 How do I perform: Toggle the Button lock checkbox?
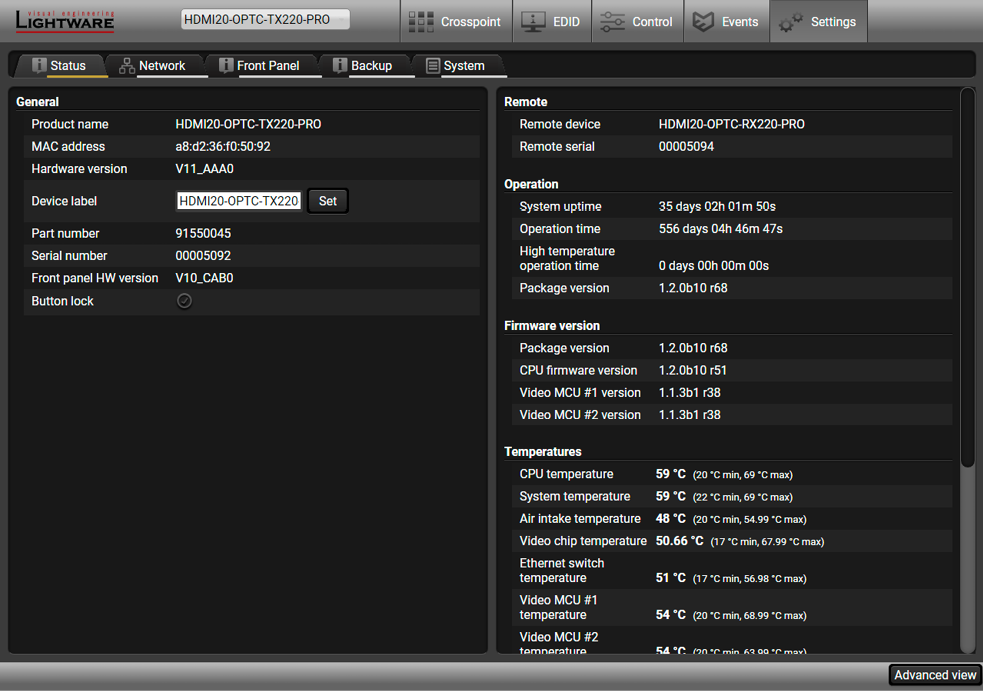click(184, 301)
